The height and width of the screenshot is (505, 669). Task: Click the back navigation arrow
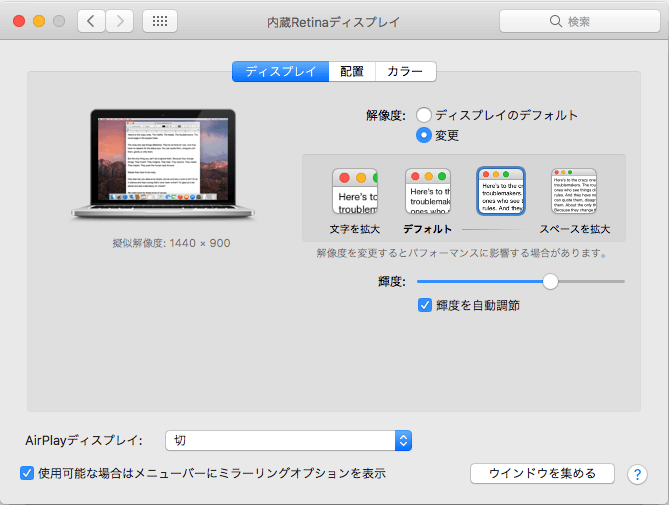91,21
